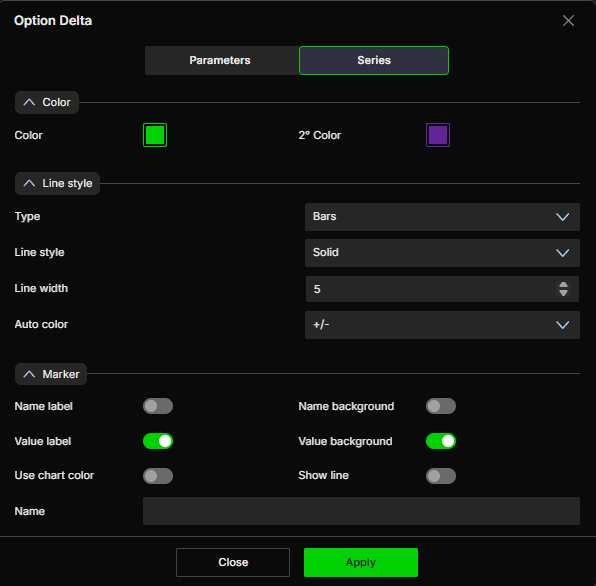Decrease Line width with down arrow
Image resolution: width=596 pixels, height=586 pixels.
(x=563, y=293)
